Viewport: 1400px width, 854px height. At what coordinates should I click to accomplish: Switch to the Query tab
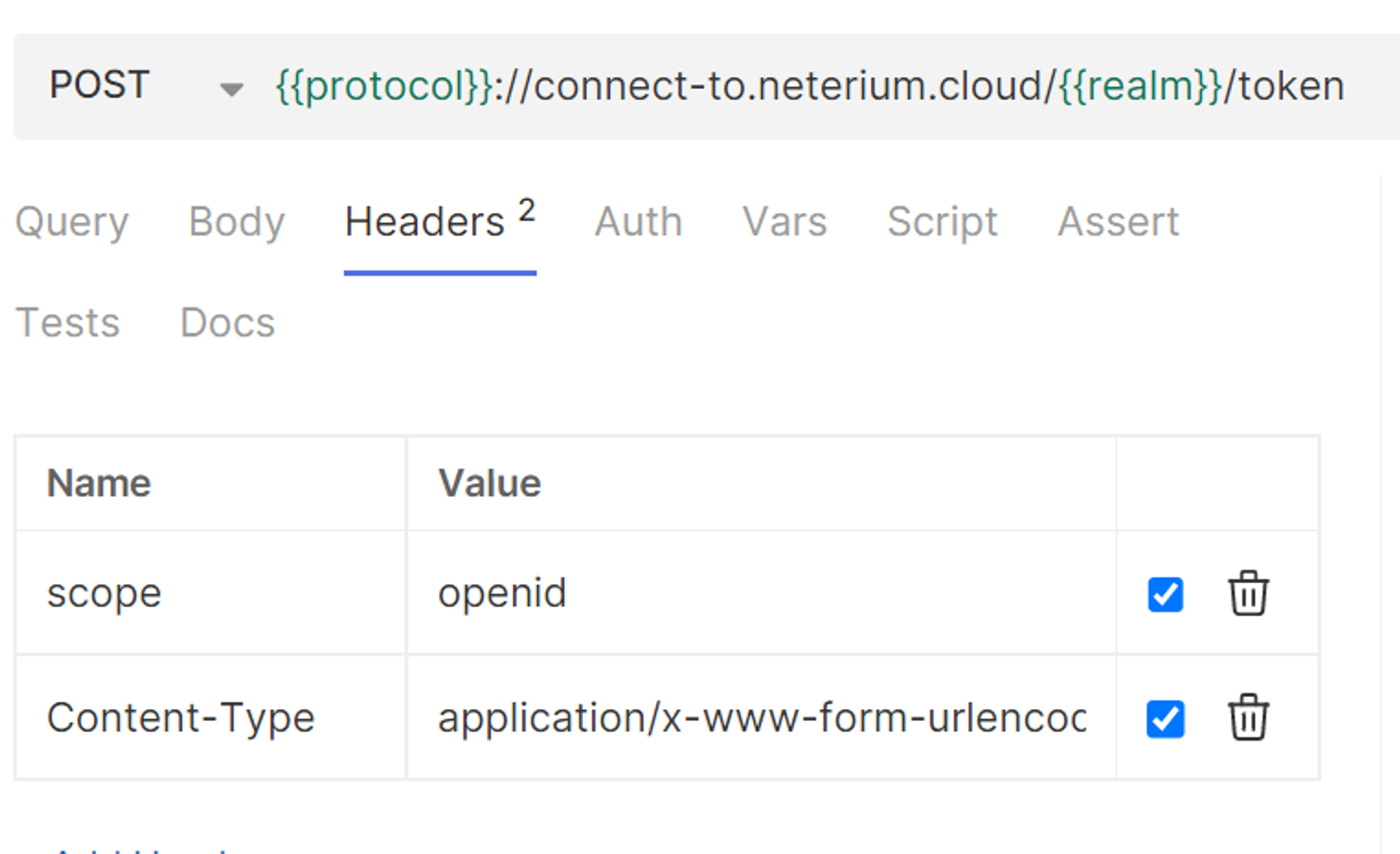(72, 223)
